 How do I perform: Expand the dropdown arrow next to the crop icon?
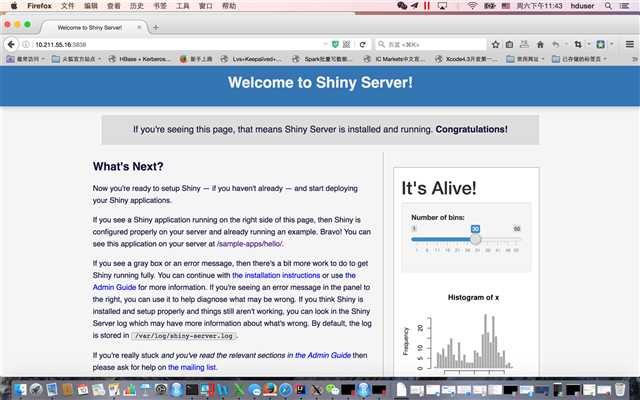589,44
